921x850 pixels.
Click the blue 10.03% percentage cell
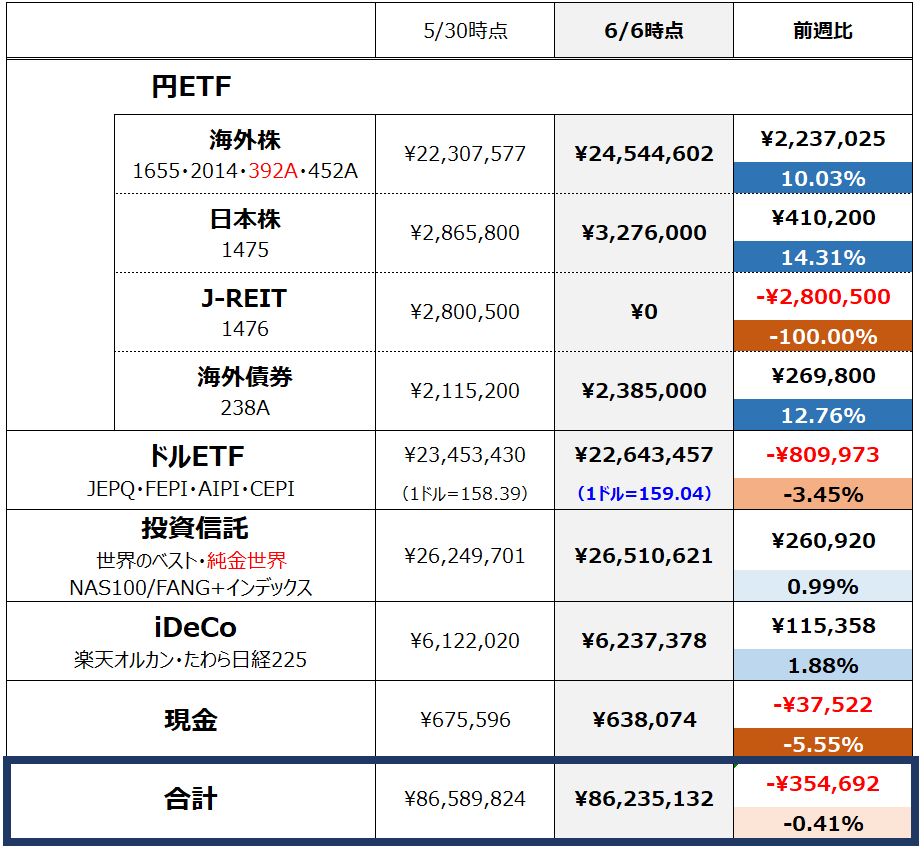tap(822, 178)
